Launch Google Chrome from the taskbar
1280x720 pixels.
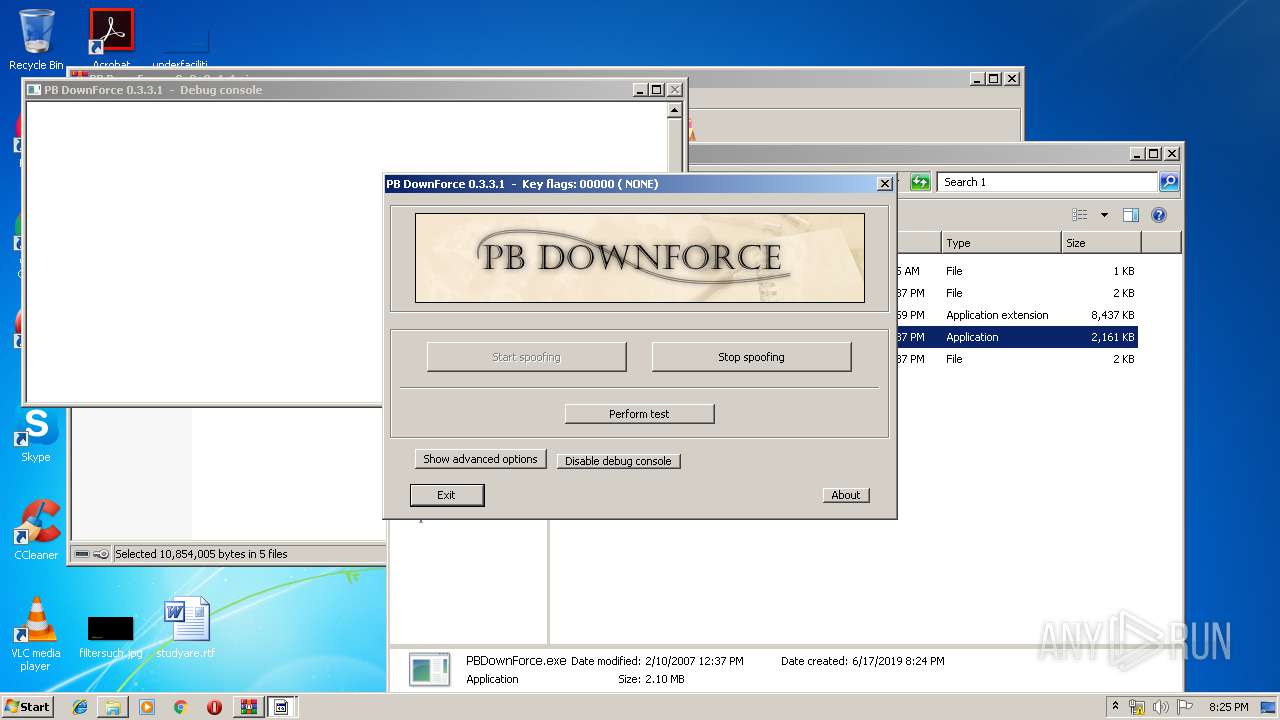tap(180, 707)
